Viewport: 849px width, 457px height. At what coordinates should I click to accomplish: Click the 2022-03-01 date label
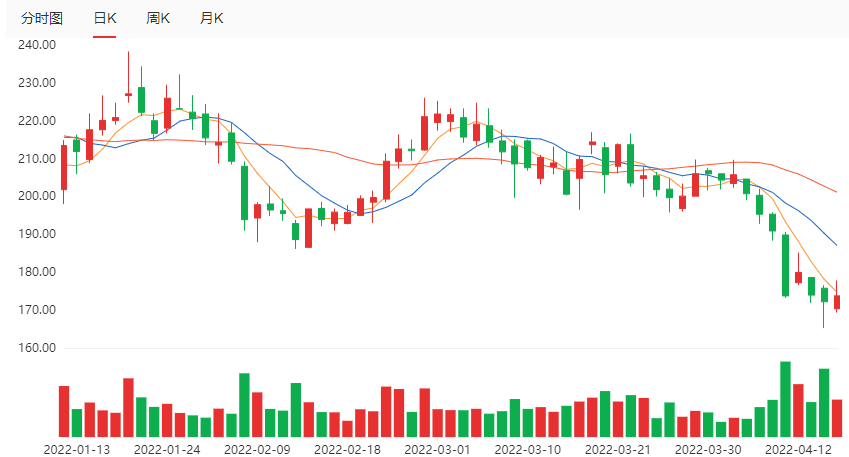[x=437, y=449]
